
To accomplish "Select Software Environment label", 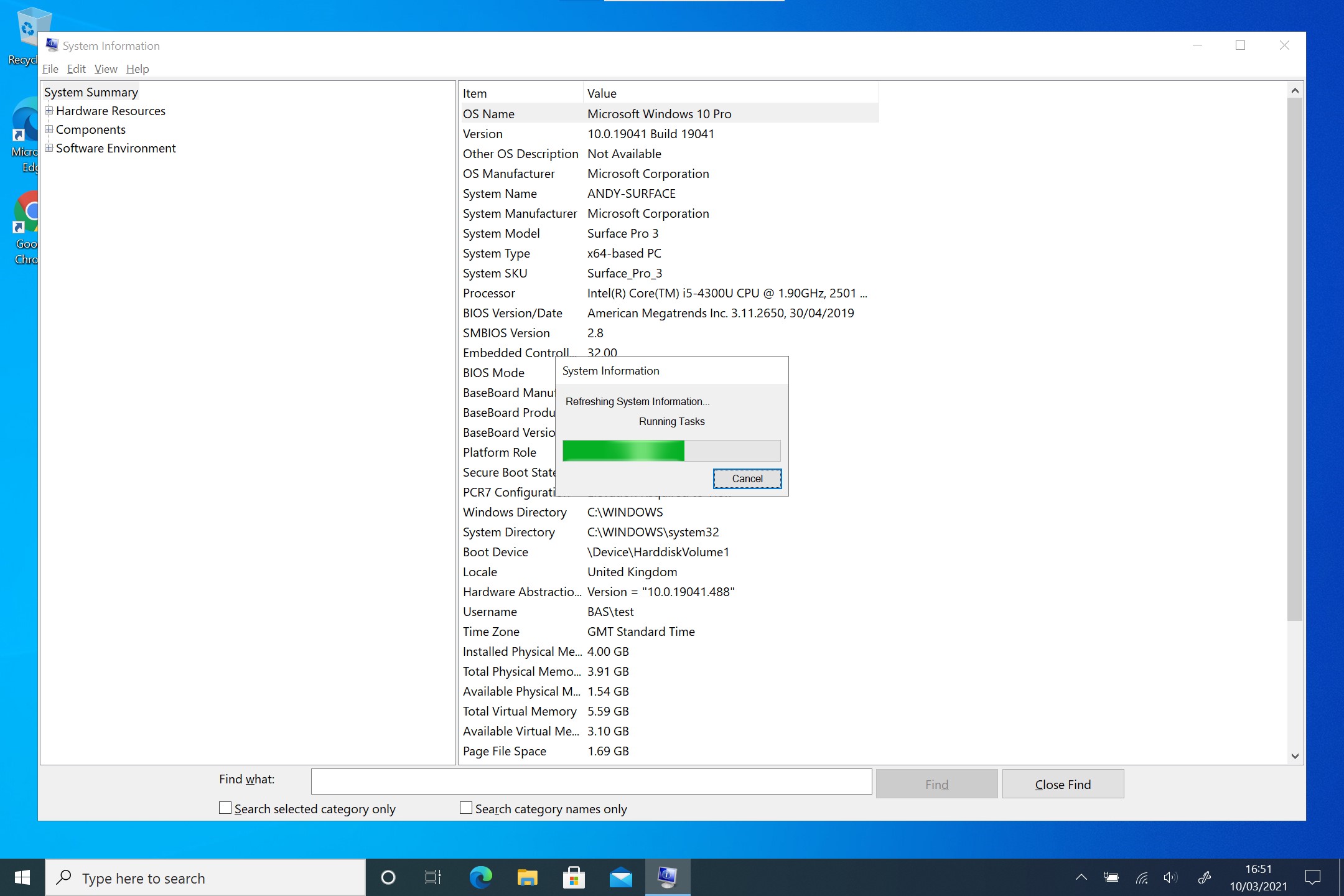I will (116, 148).
